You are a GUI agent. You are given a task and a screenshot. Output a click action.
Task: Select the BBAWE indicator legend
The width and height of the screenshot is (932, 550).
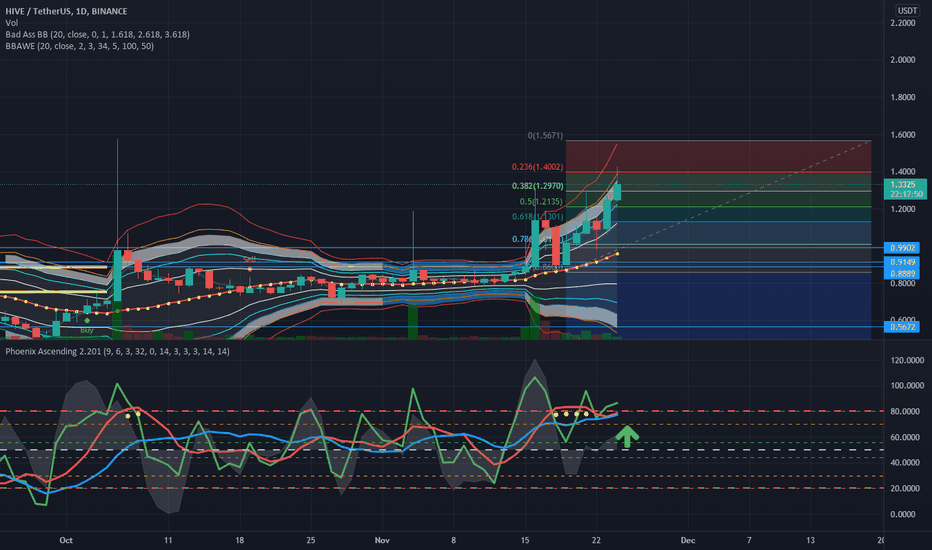pyautogui.click(x=80, y=46)
